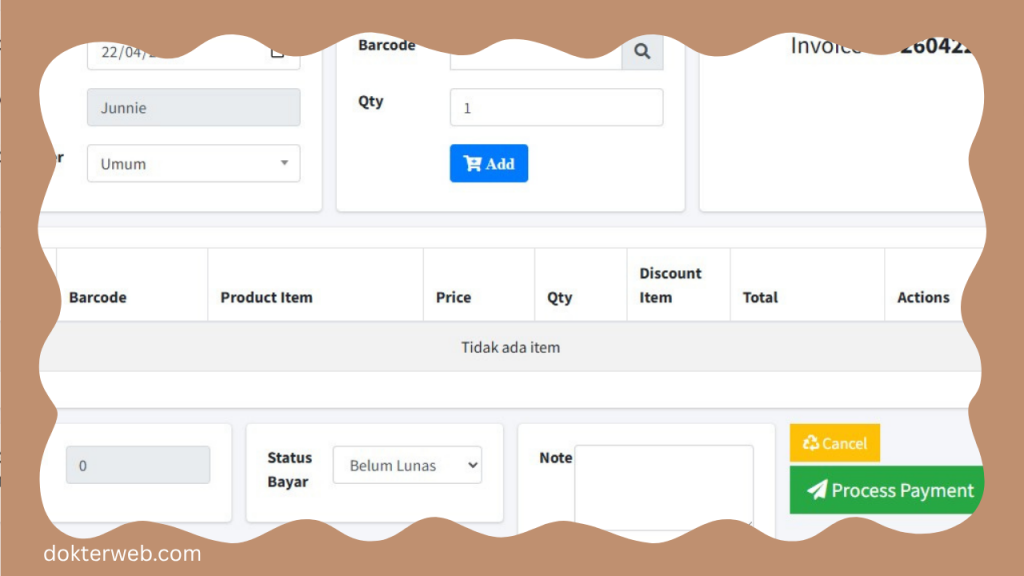This screenshot has width=1024, height=576.
Task: Click the Tidak ada item empty row
Action: pyautogui.click(x=510, y=348)
